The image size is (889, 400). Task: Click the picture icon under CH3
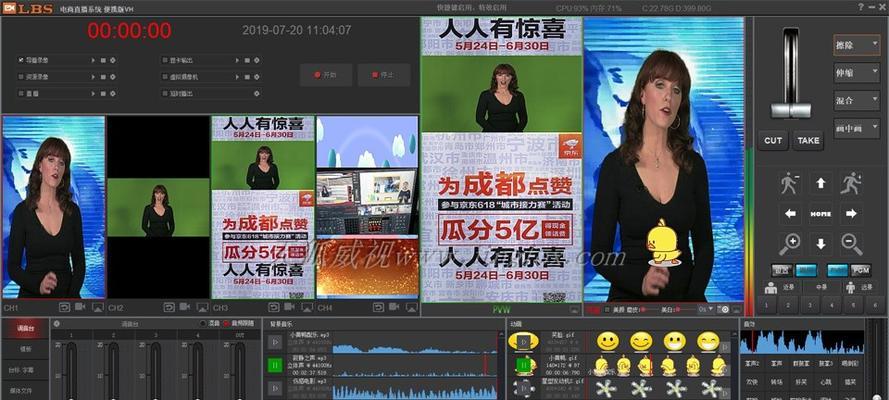307,307
